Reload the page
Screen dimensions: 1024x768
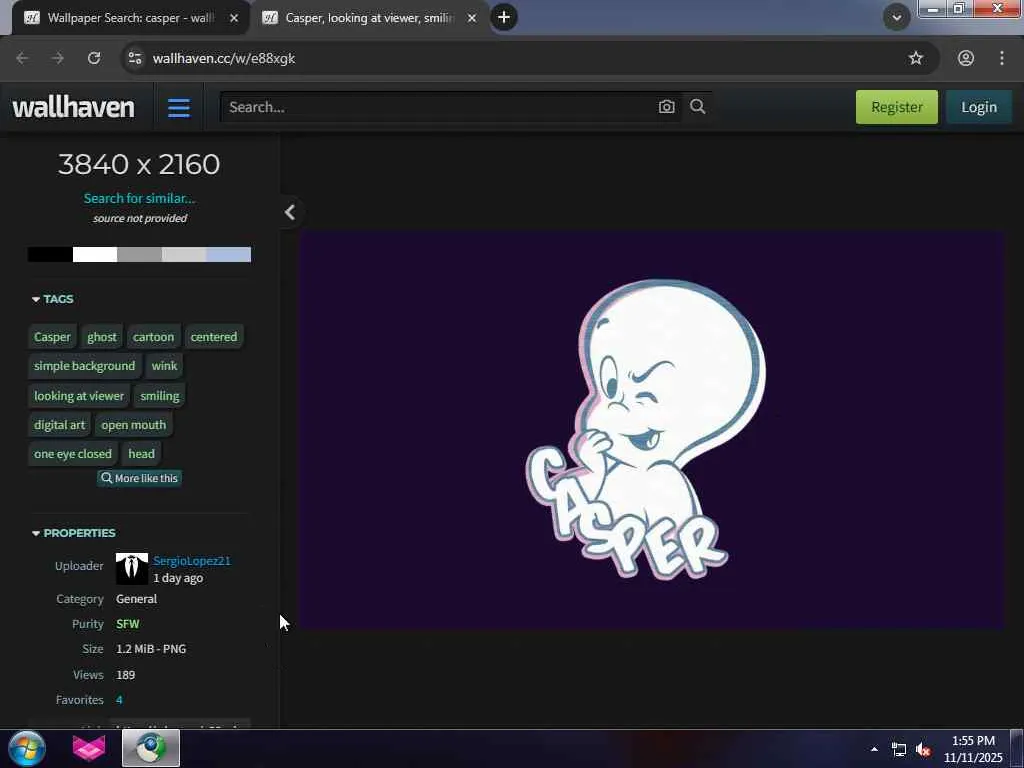point(94,58)
